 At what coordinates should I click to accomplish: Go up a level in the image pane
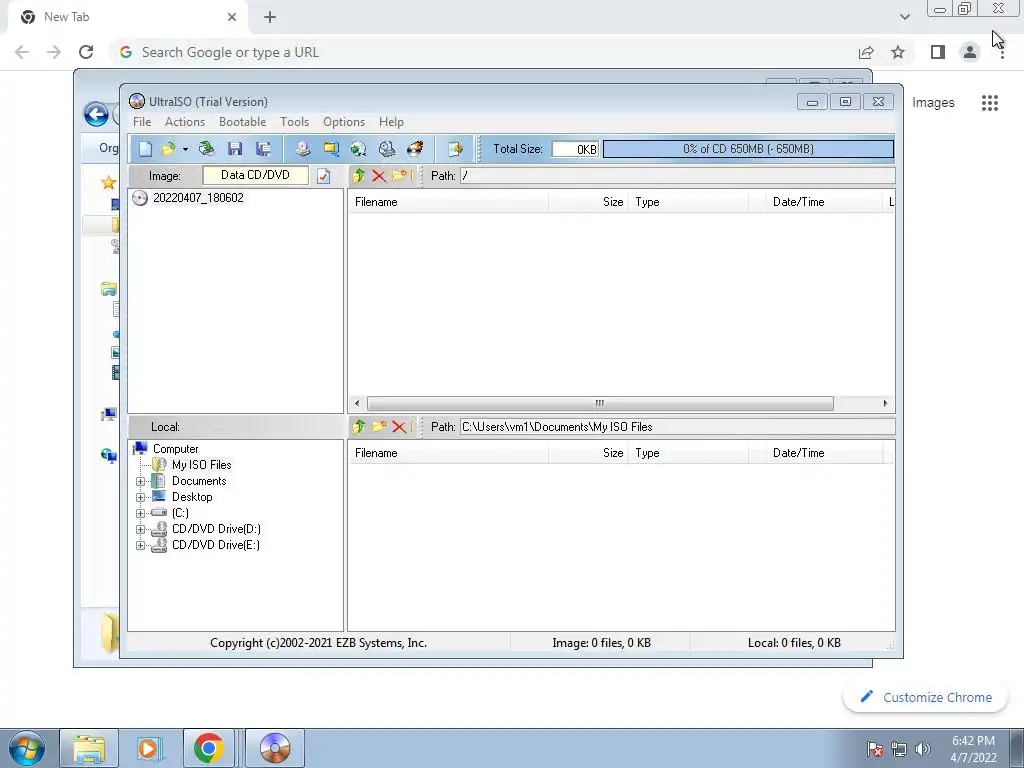pyautogui.click(x=359, y=176)
